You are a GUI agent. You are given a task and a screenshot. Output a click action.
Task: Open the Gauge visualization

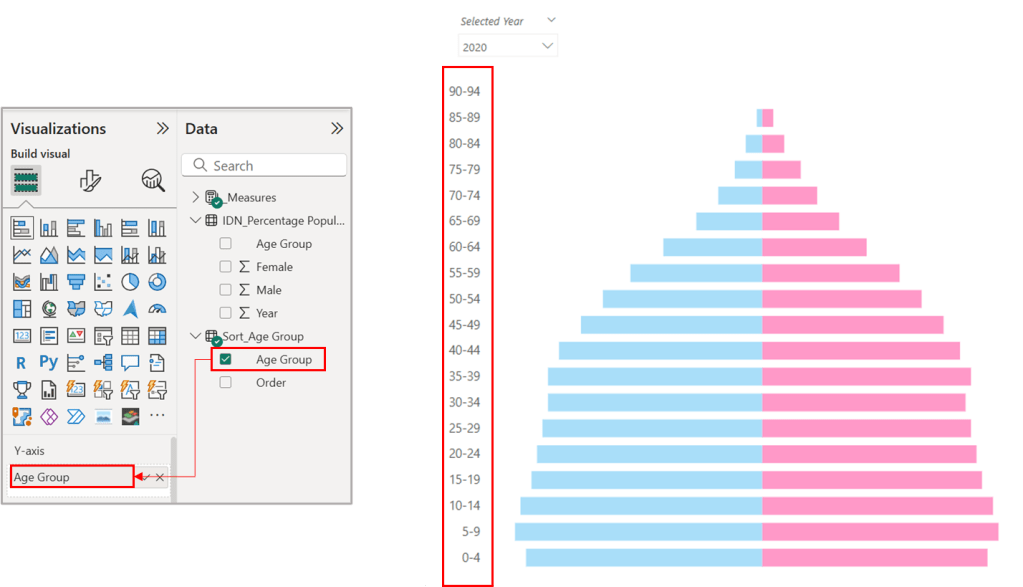tap(156, 310)
